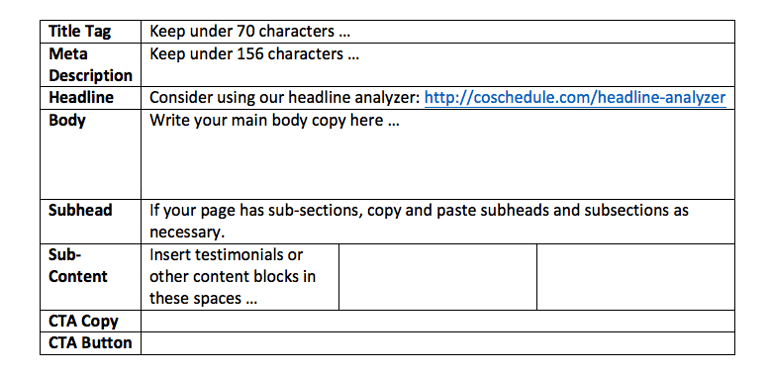Click the empty CTA Copy field
The width and height of the screenshot is (770, 375).
click(438, 321)
